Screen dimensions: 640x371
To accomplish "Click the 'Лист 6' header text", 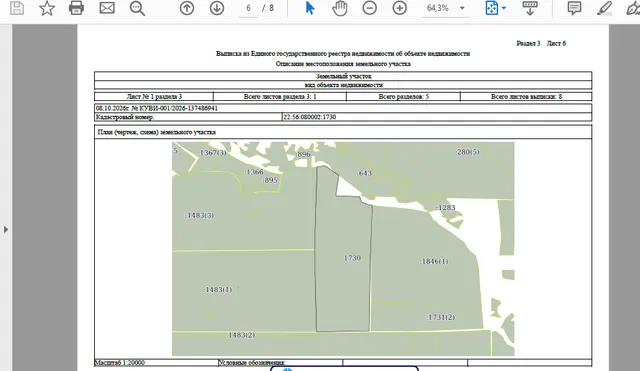I will [556, 43].
